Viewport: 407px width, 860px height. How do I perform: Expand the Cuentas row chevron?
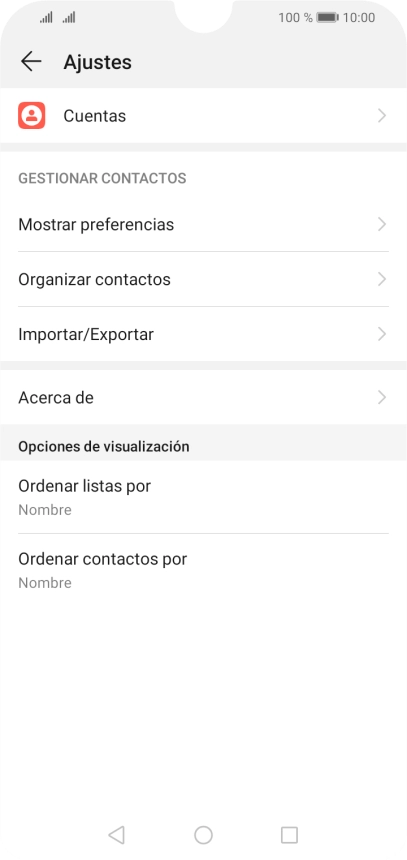[x=382, y=116]
